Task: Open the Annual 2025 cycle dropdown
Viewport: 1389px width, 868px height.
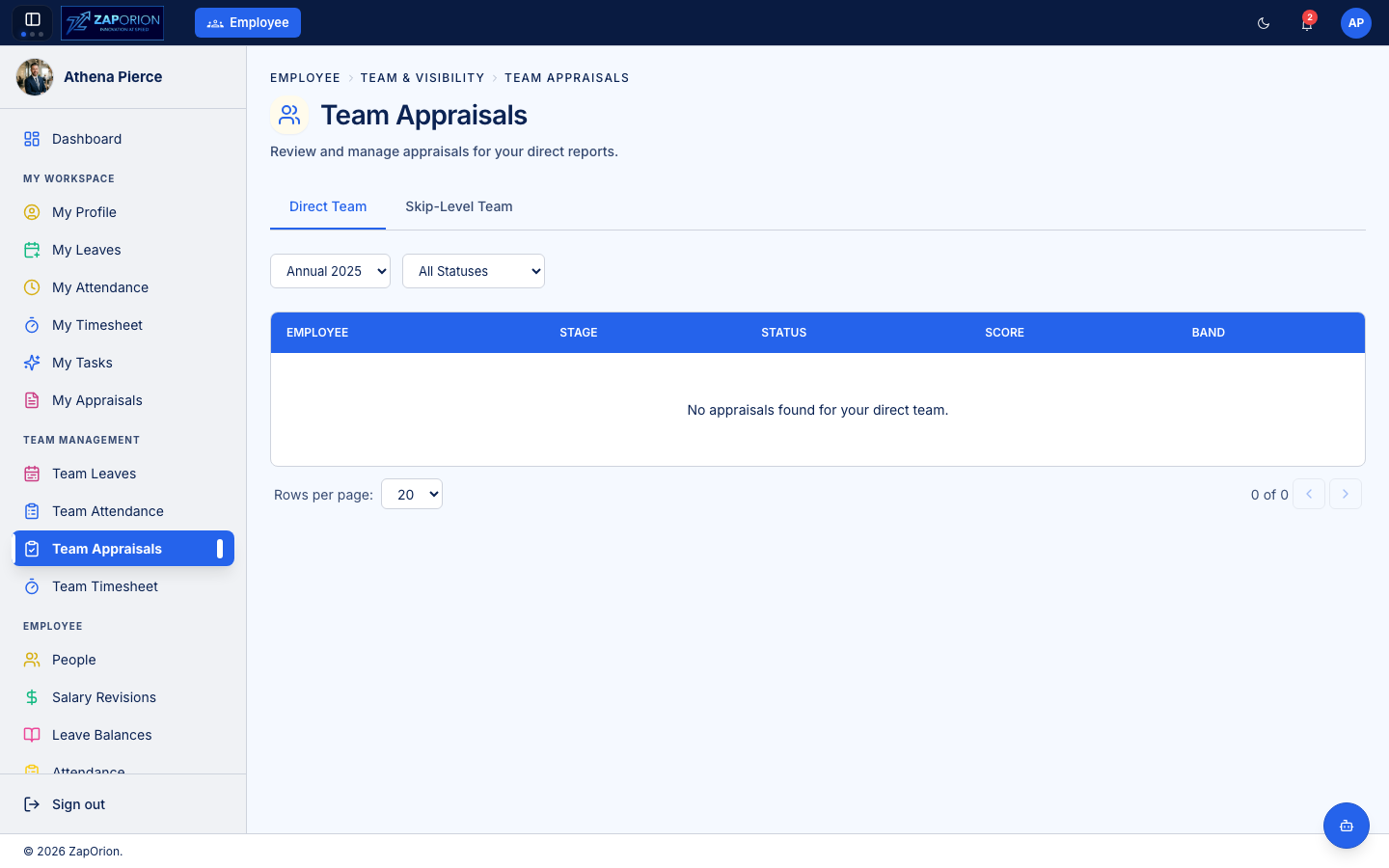Action: (330, 271)
